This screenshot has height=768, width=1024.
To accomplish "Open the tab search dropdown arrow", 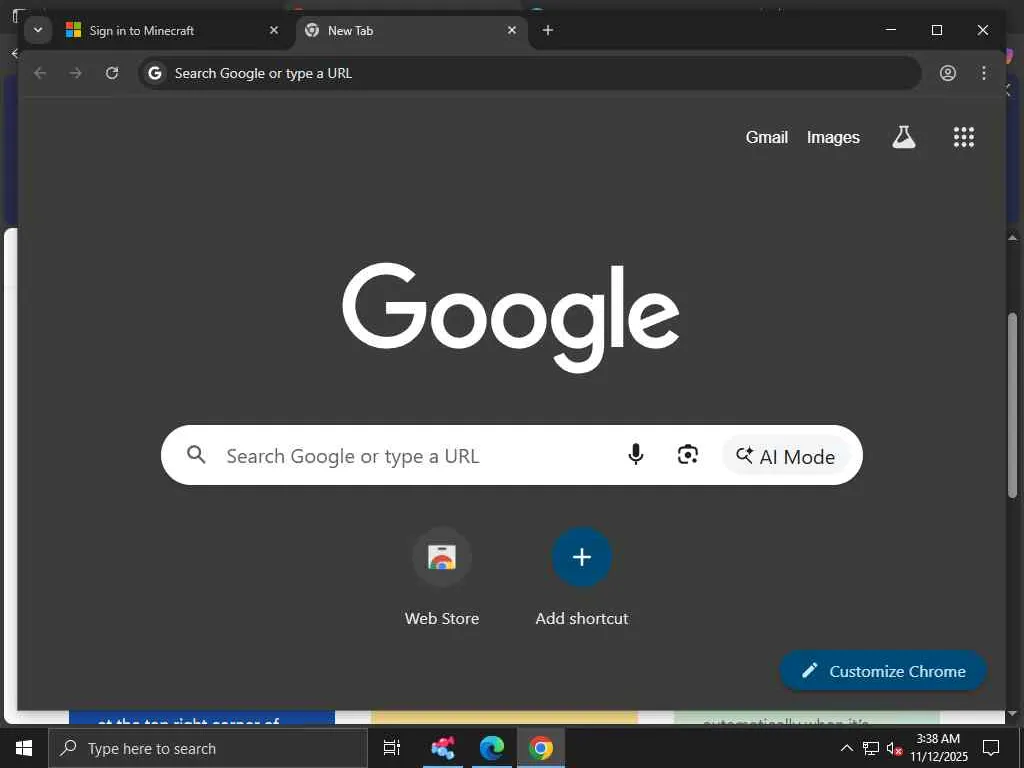I will [x=38, y=30].
